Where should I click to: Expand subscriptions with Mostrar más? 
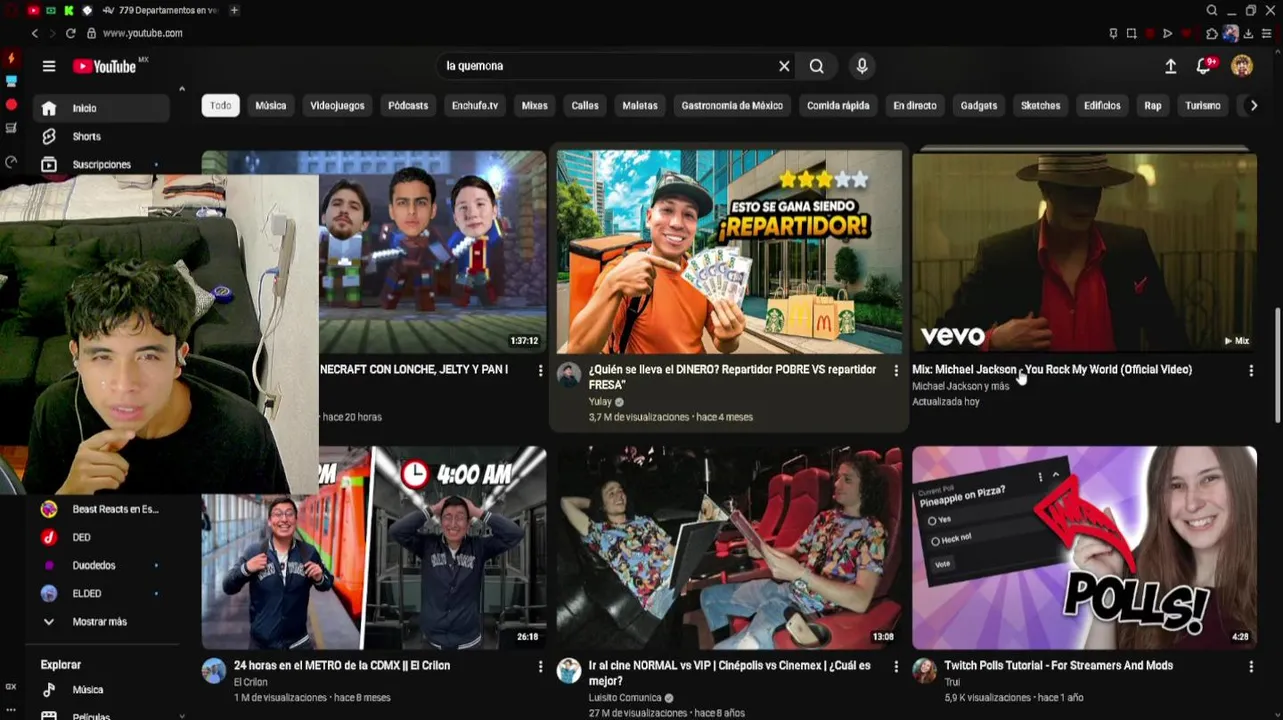(x=100, y=622)
